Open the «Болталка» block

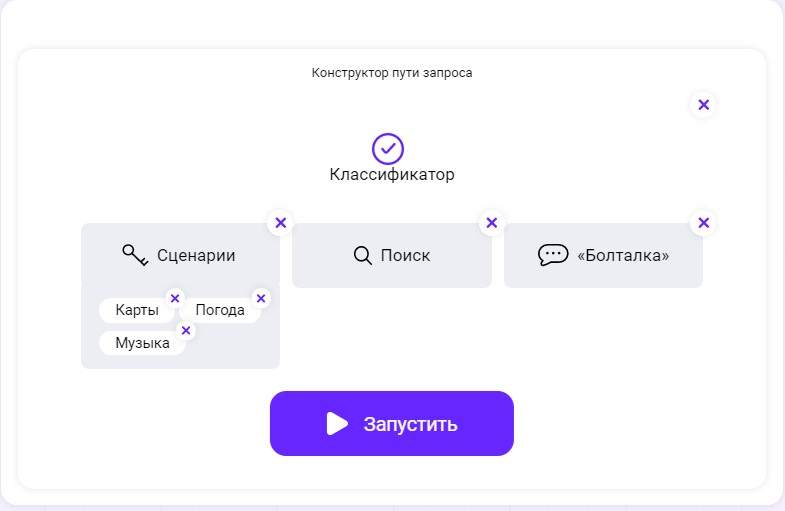(x=623, y=256)
